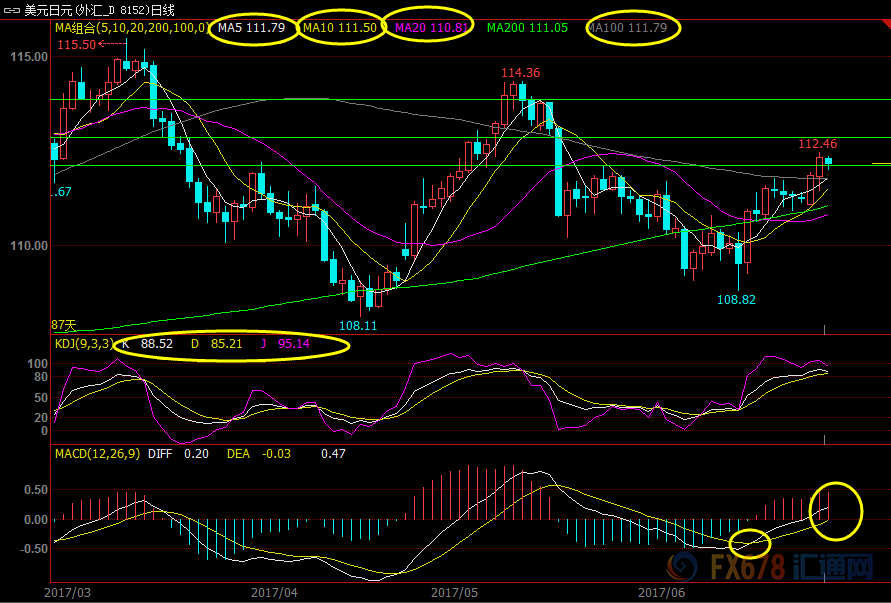Click the 115.00 price axis label

[29, 57]
